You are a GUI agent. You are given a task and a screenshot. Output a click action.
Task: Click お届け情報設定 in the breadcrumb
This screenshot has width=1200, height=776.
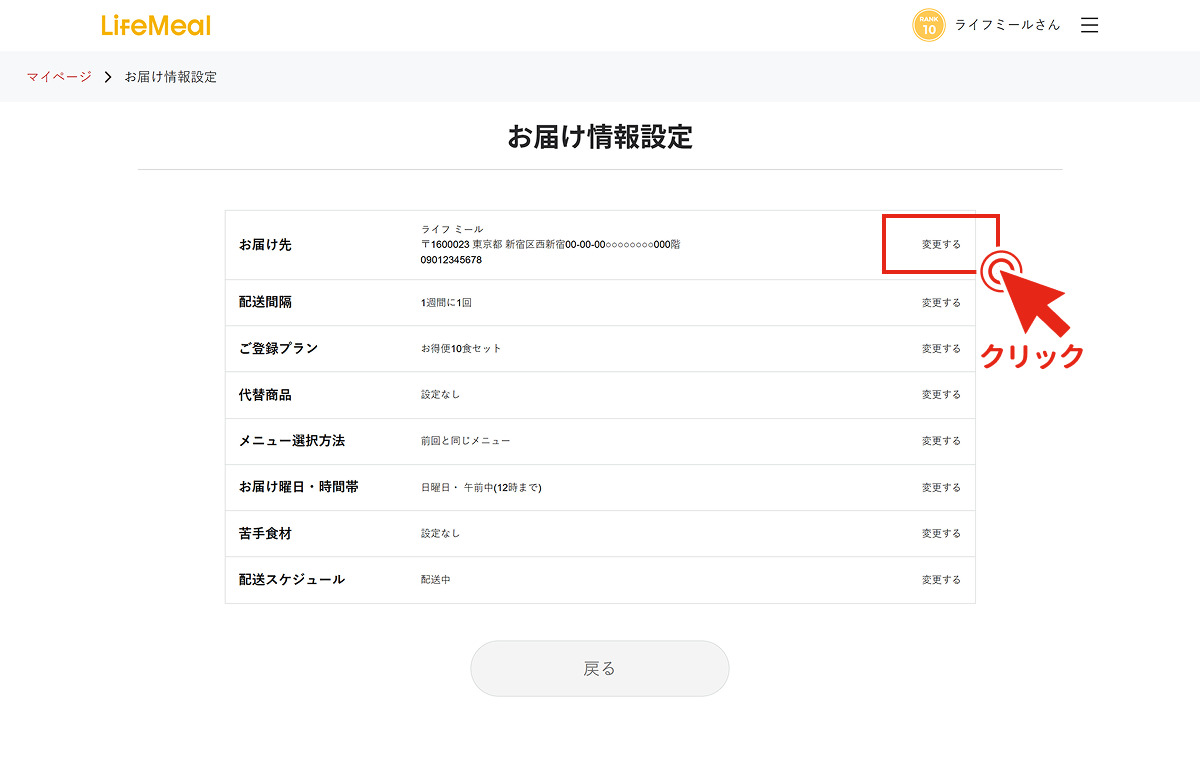tap(170, 77)
